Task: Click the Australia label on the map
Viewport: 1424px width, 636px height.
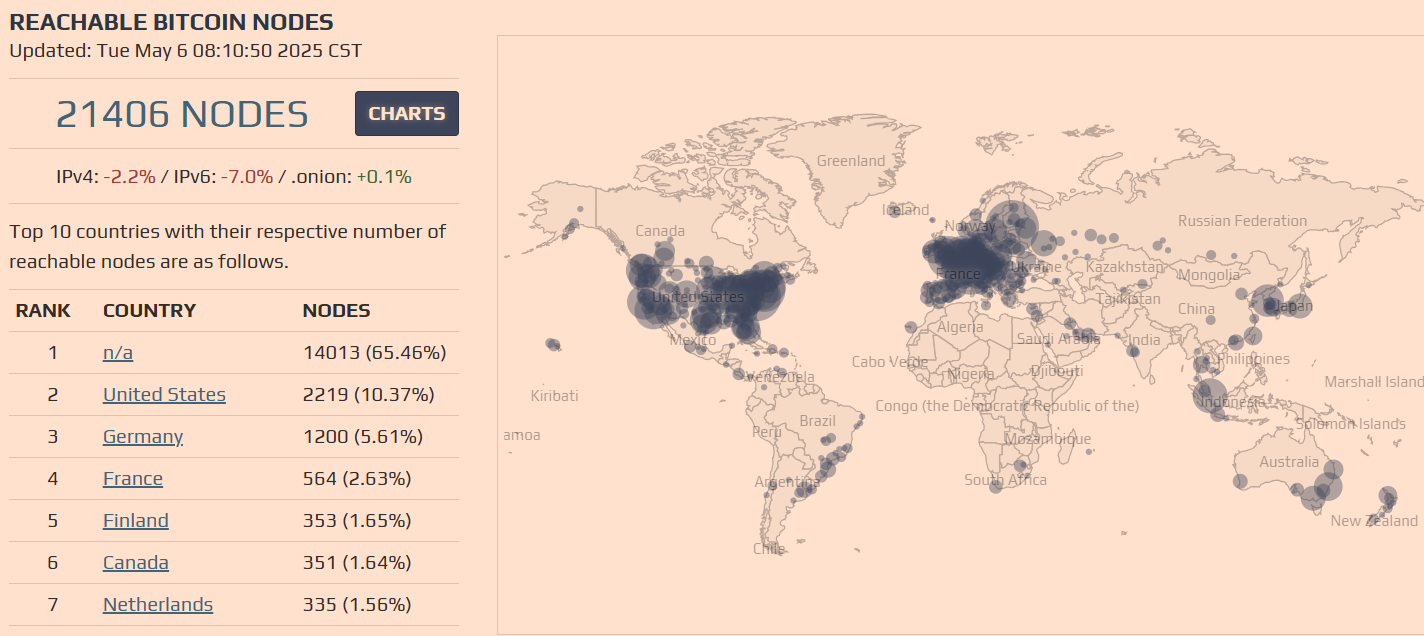Action: tap(1289, 462)
